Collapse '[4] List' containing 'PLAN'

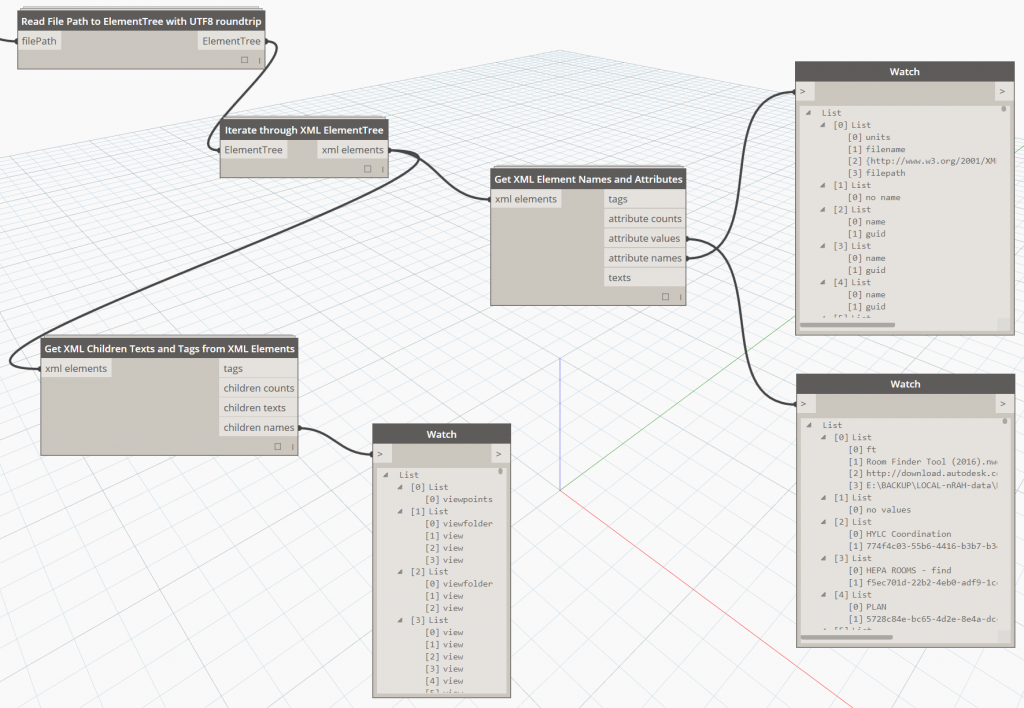824,595
